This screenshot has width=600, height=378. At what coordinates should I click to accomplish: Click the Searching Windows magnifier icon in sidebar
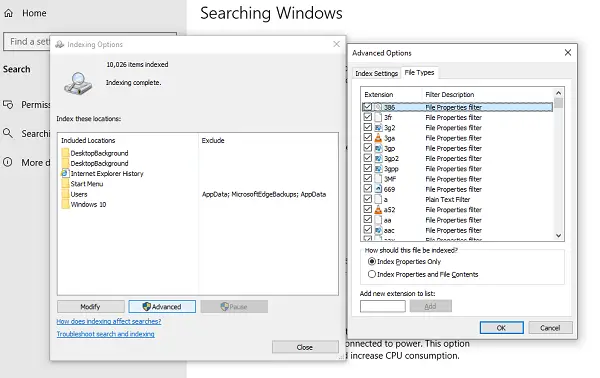[x=8, y=133]
